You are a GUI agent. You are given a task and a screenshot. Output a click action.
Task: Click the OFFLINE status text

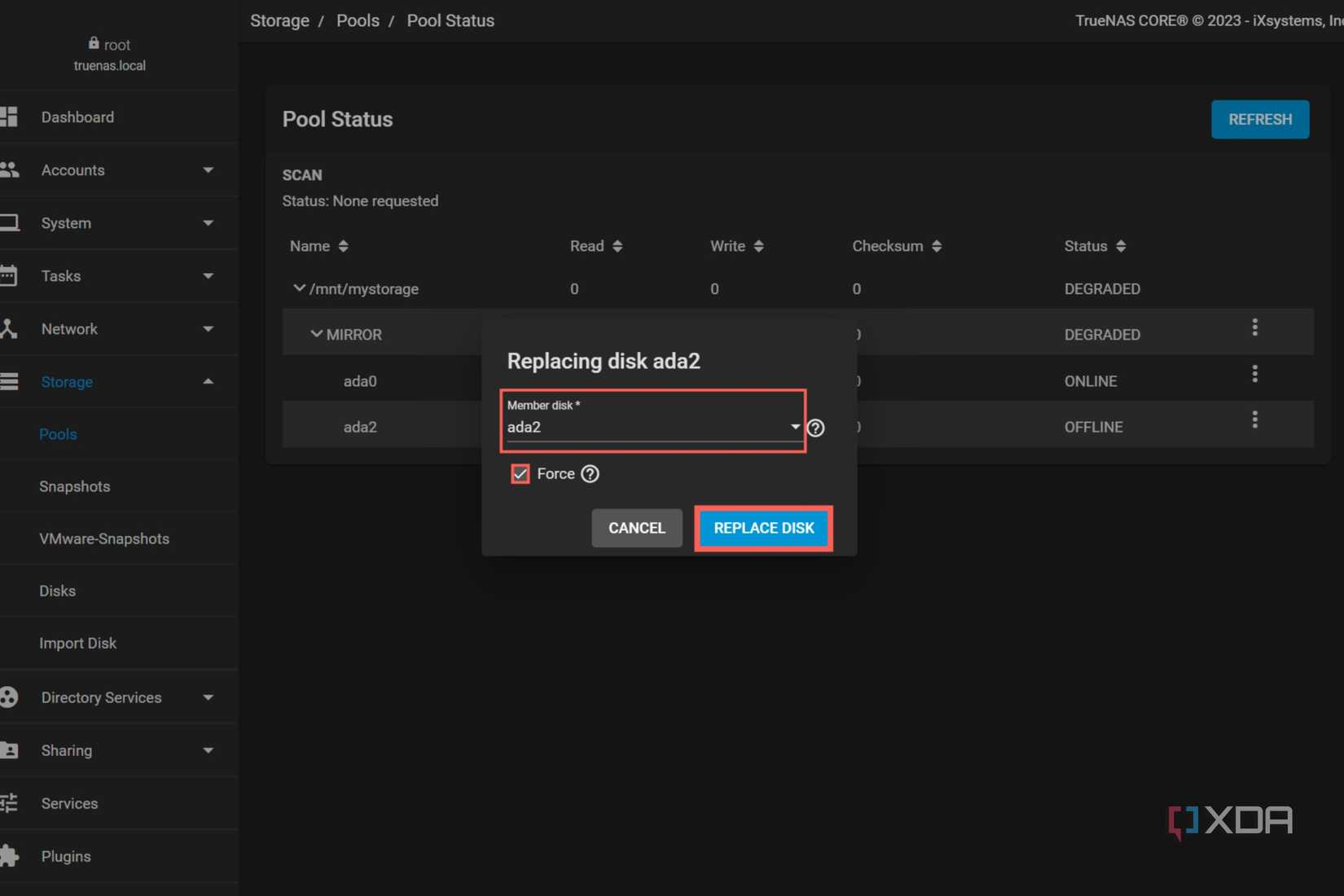coord(1093,427)
